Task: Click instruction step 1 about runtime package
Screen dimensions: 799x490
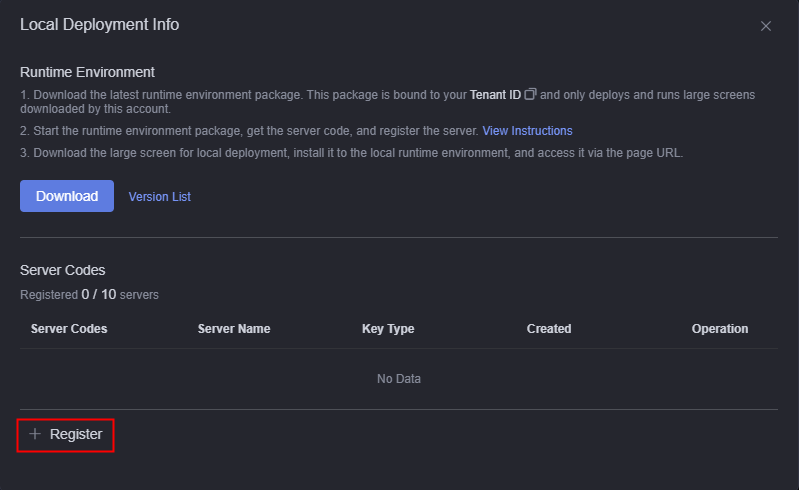Action: (387, 101)
